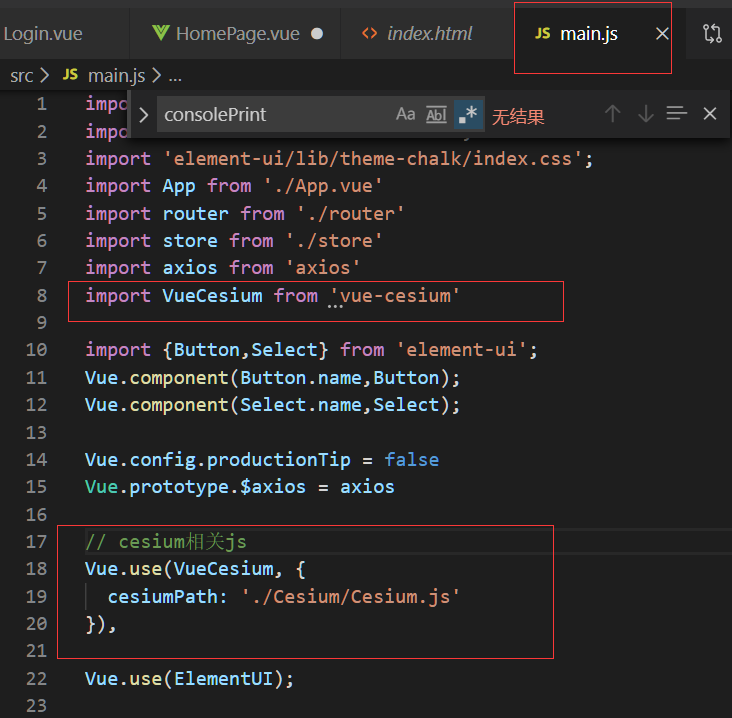Go to next match in find widget

point(645,114)
